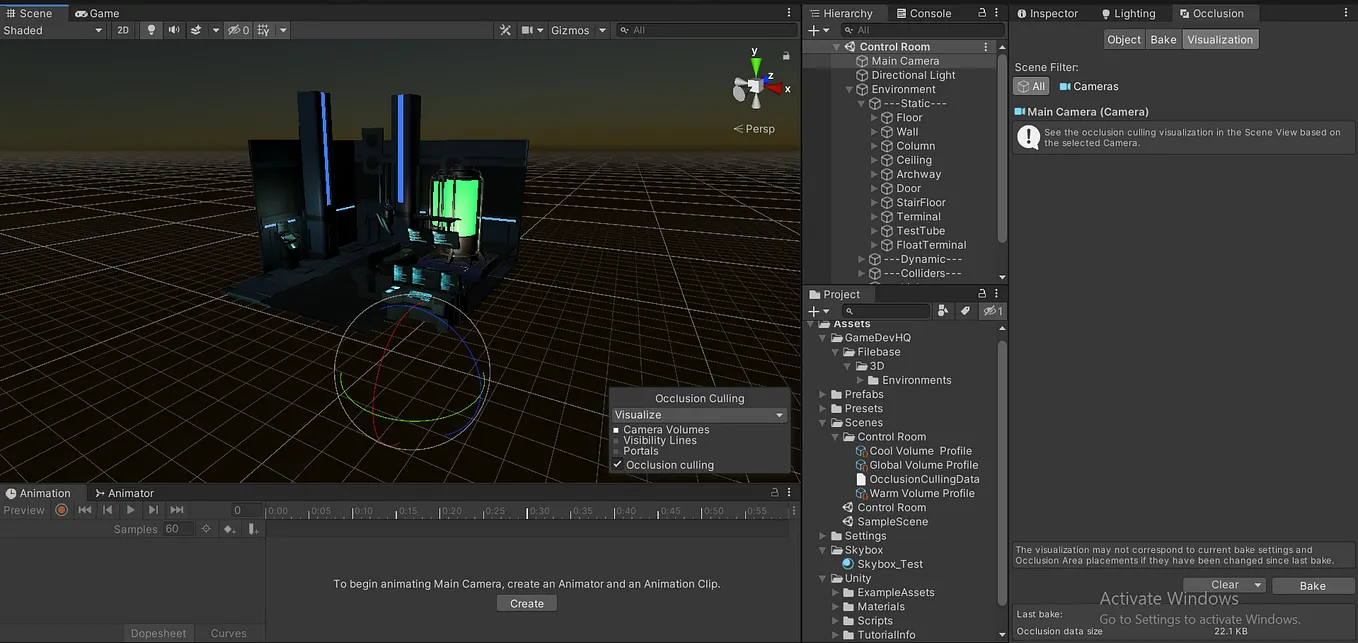Click the Create animation clip button
1358x643 pixels.
click(527, 603)
